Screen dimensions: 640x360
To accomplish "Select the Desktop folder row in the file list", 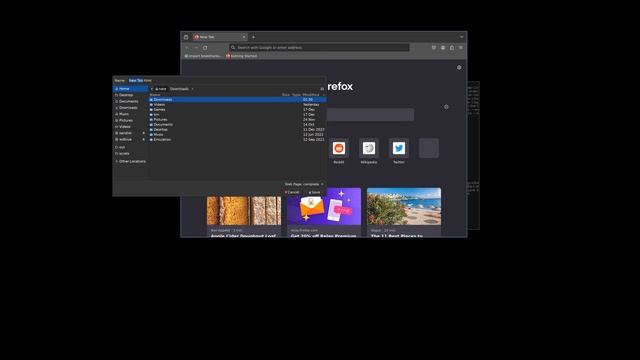I will 238,129.
